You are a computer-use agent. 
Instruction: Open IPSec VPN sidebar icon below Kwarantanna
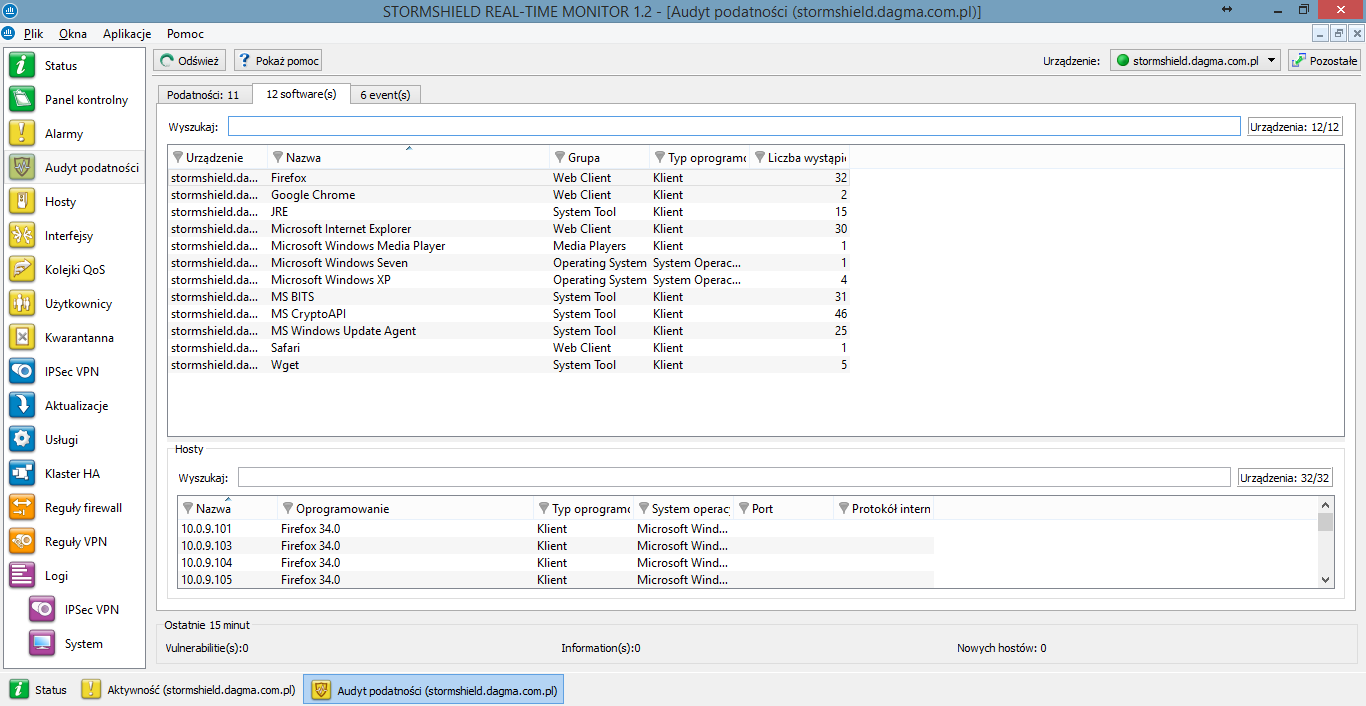22,372
